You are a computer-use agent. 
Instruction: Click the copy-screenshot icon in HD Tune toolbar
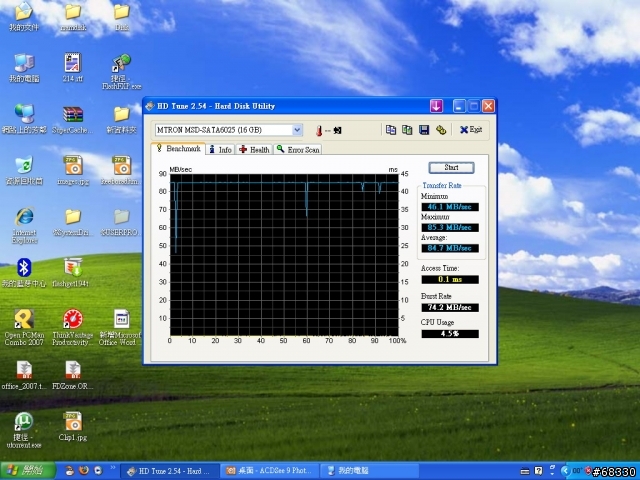[x=407, y=130]
